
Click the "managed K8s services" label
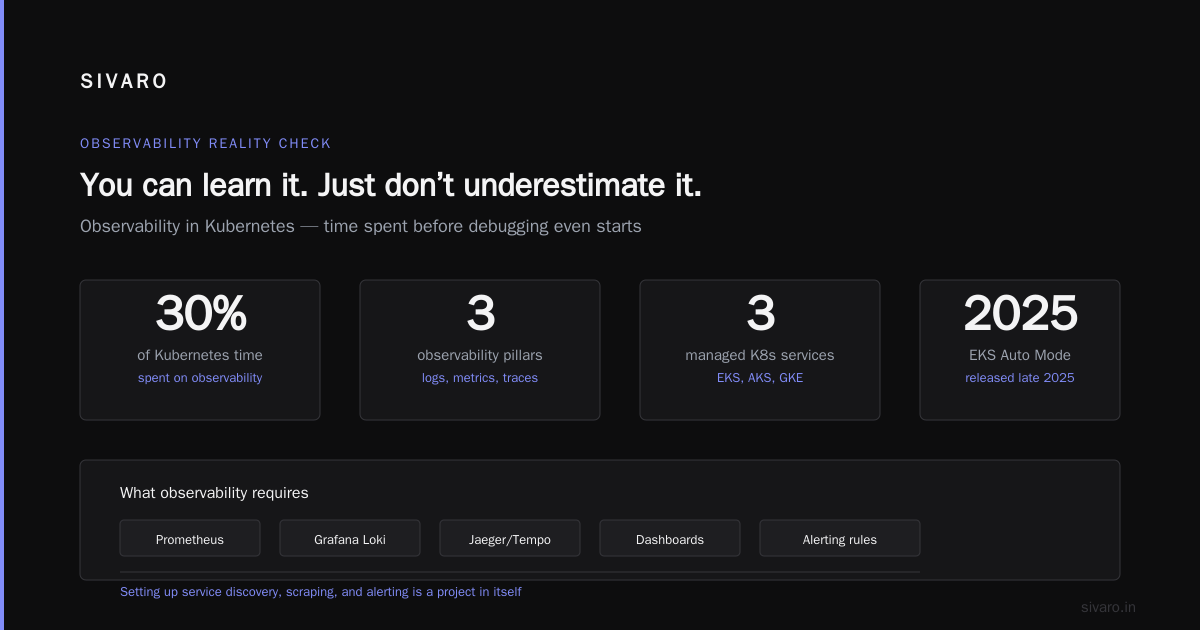point(760,355)
